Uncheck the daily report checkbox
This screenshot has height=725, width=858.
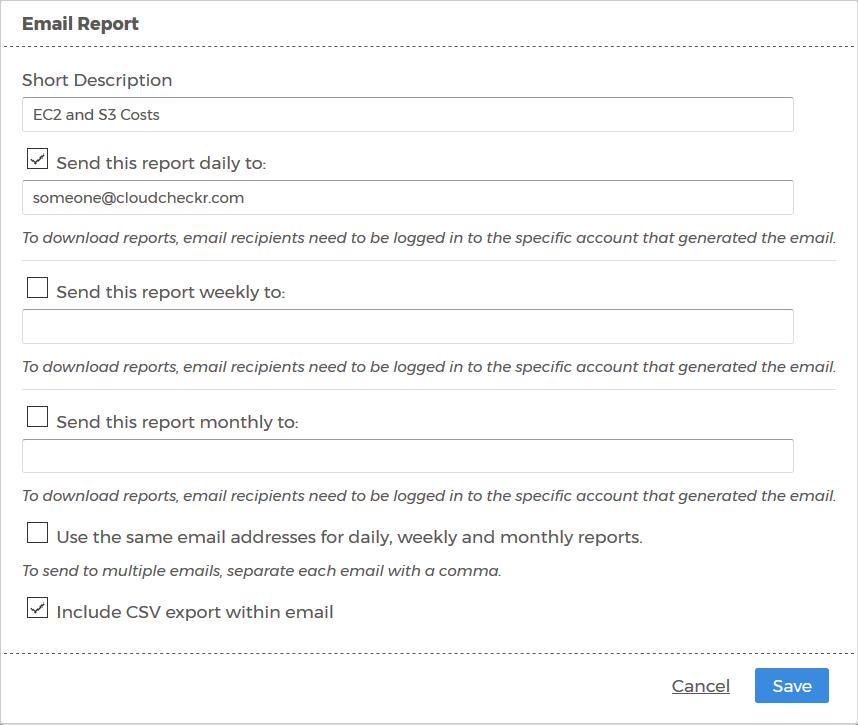pos(37,159)
